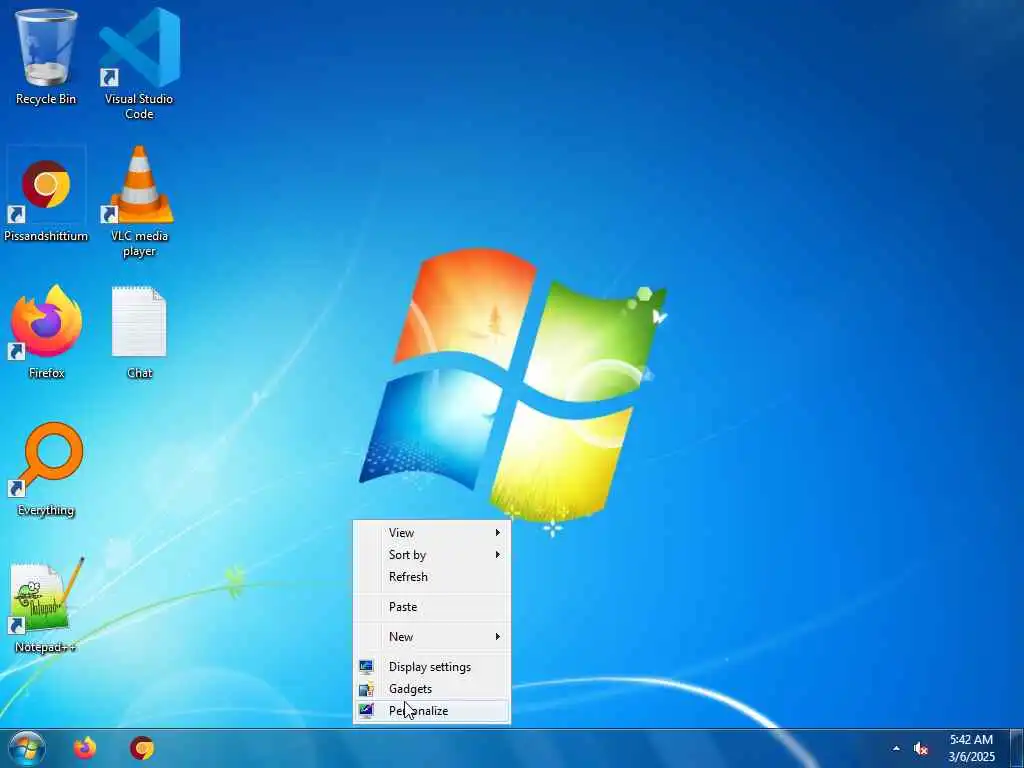Select the Everything search shortcut
Screen dimensions: 1024x768
click(x=46, y=470)
